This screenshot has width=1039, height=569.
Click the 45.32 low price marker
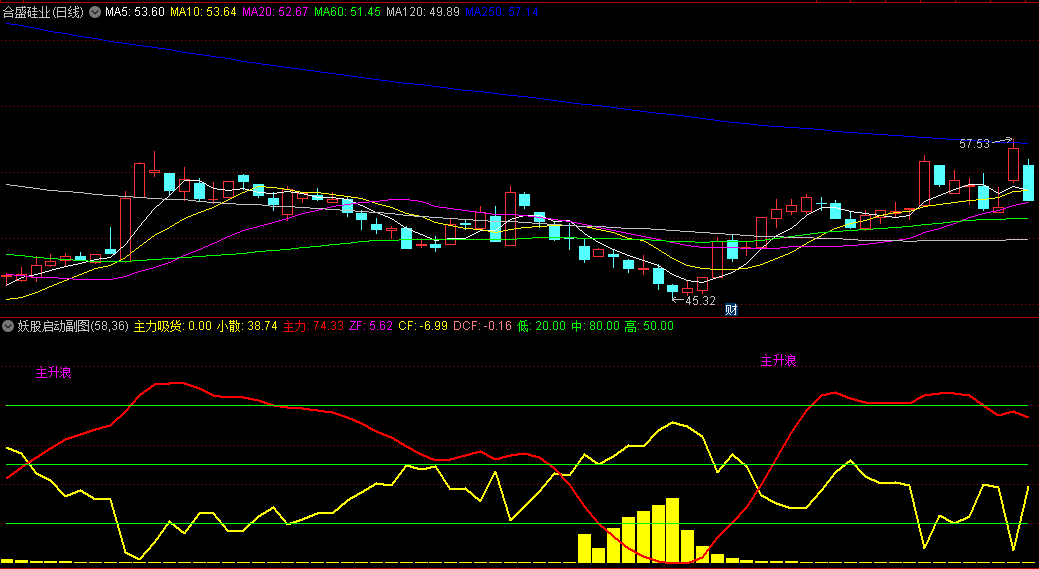coord(700,301)
